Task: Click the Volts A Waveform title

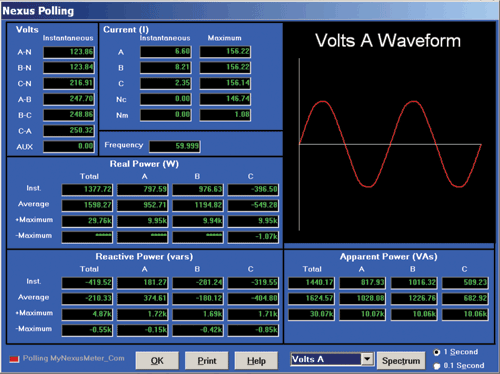Action: 388,41
